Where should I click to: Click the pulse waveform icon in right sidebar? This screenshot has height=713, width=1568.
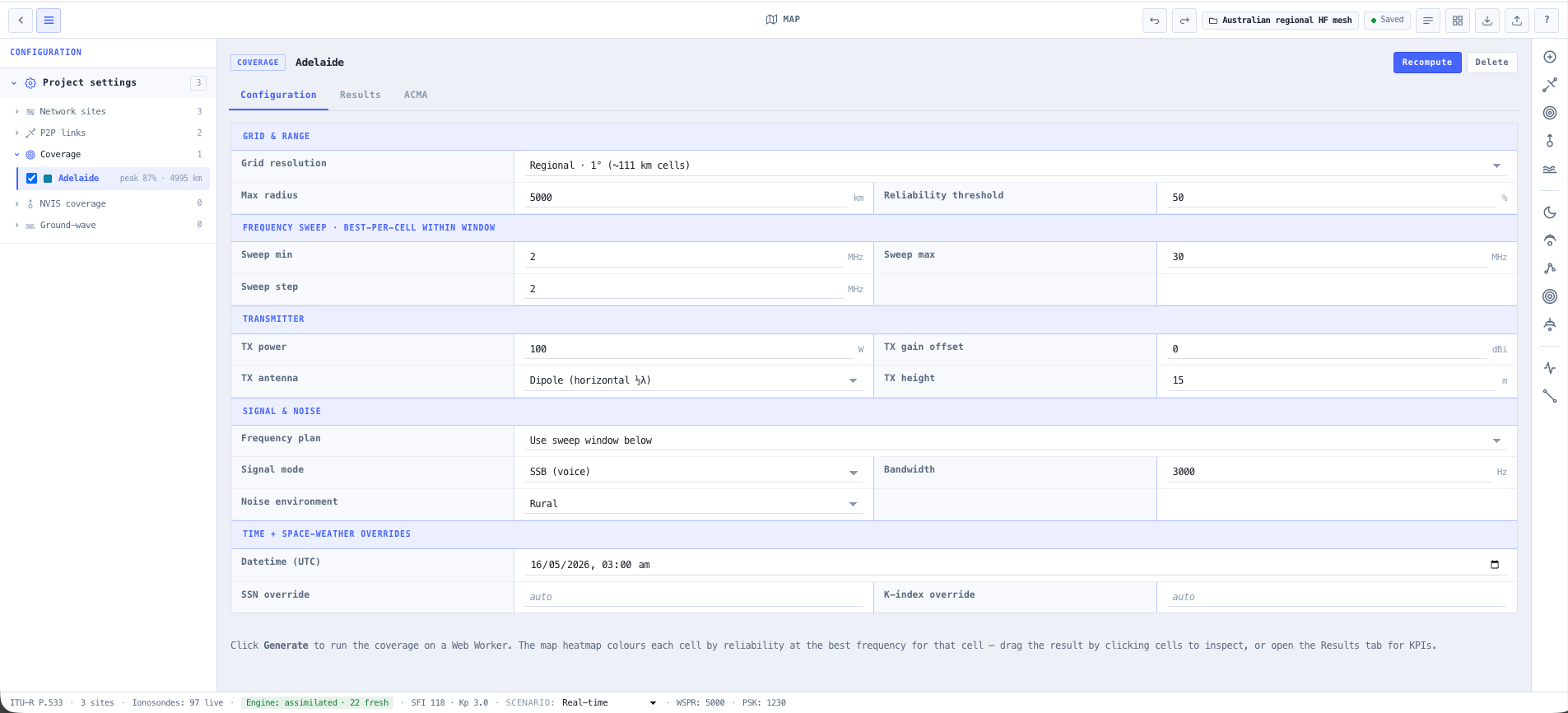pos(1550,368)
